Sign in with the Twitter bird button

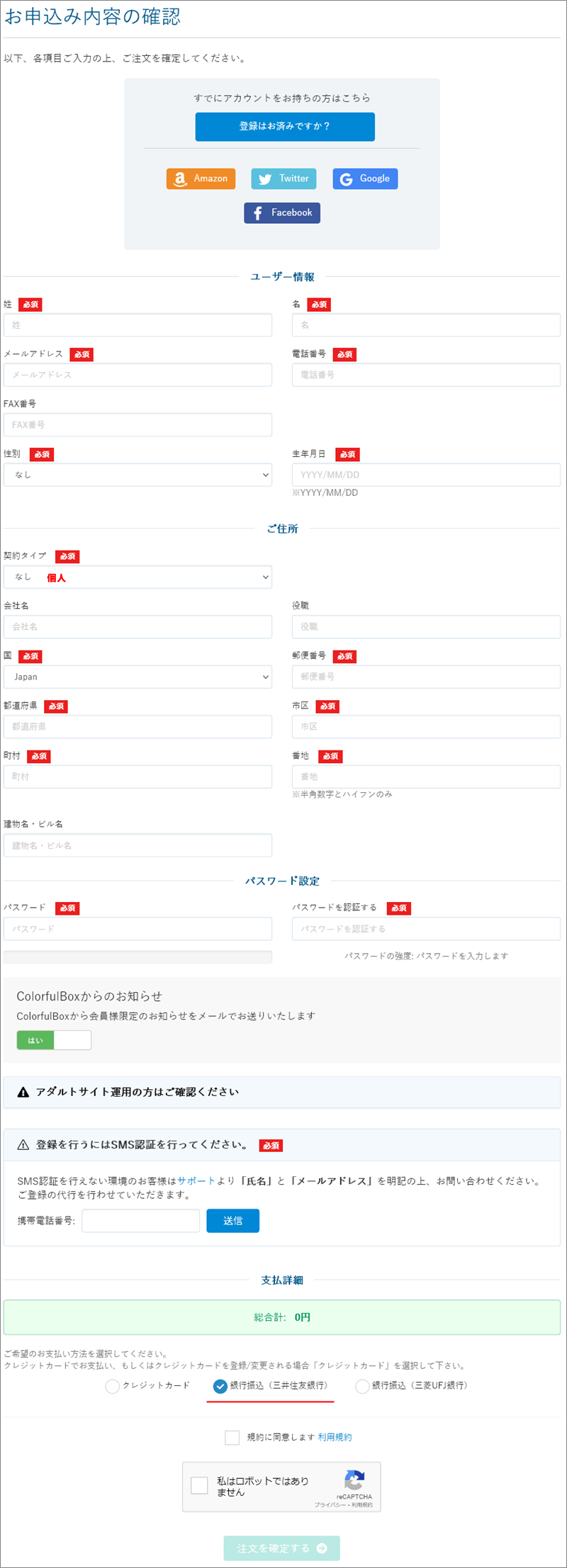[283, 179]
